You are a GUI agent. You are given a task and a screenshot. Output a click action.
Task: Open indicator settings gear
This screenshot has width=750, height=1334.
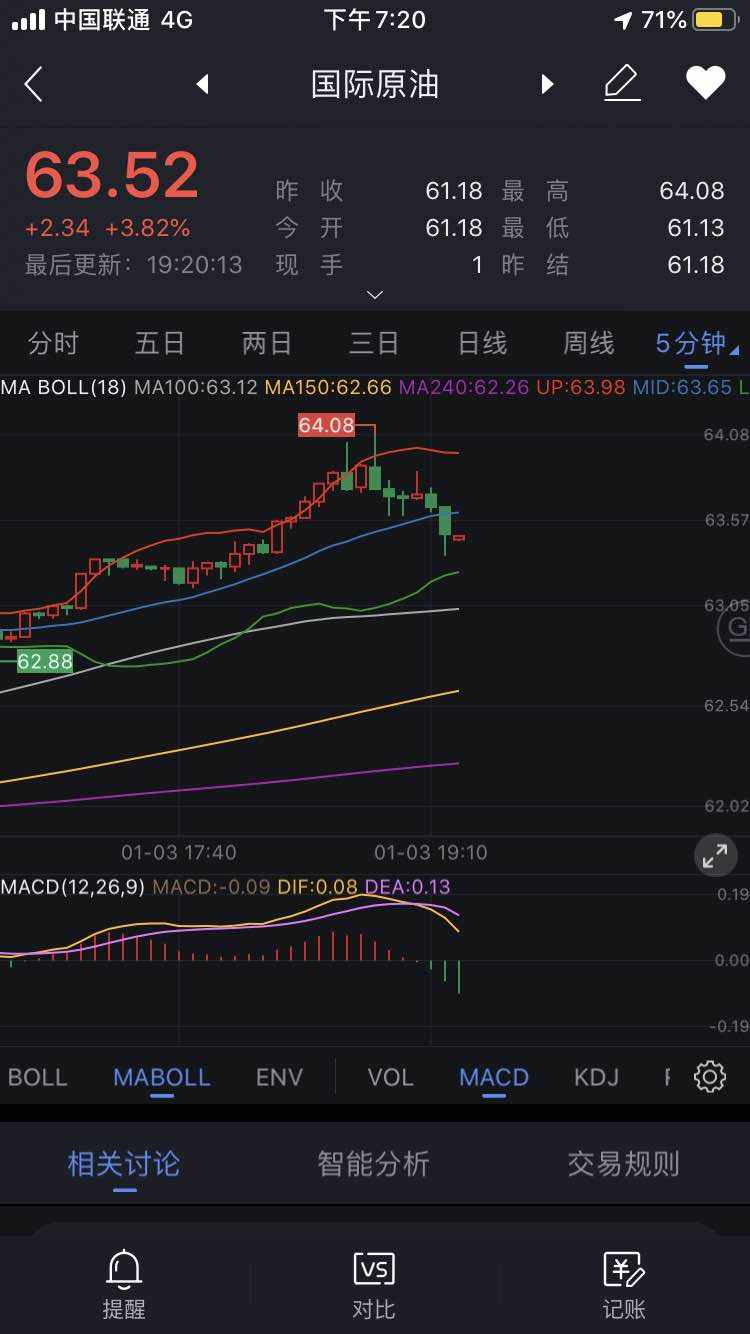tap(710, 1077)
